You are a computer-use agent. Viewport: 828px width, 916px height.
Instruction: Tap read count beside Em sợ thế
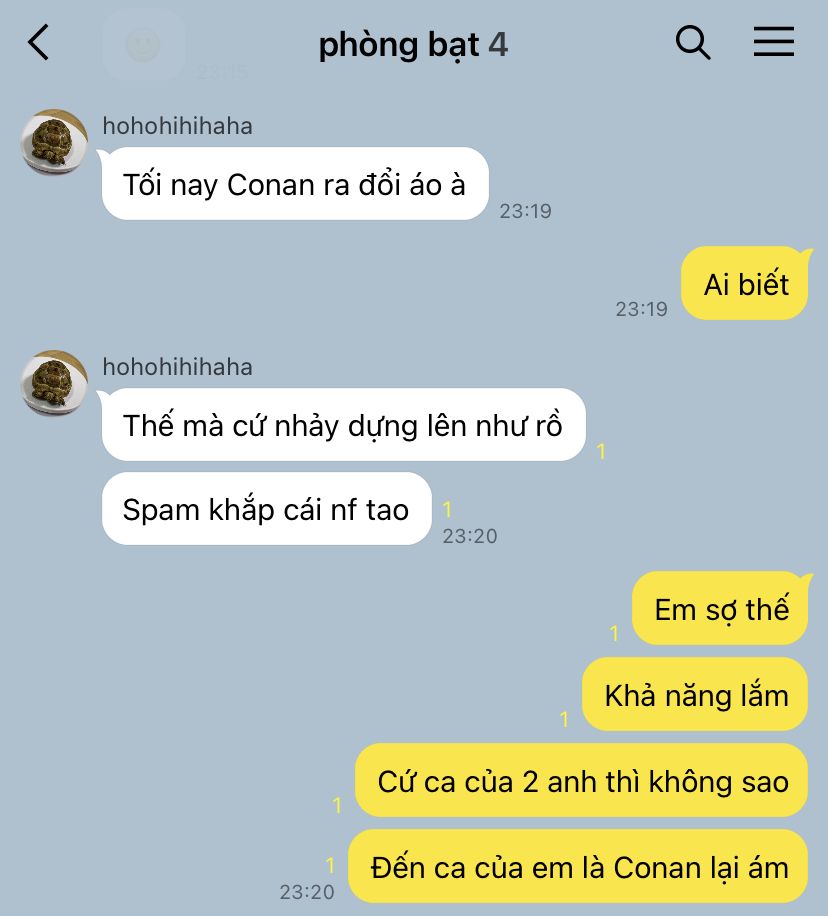click(614, 634)
